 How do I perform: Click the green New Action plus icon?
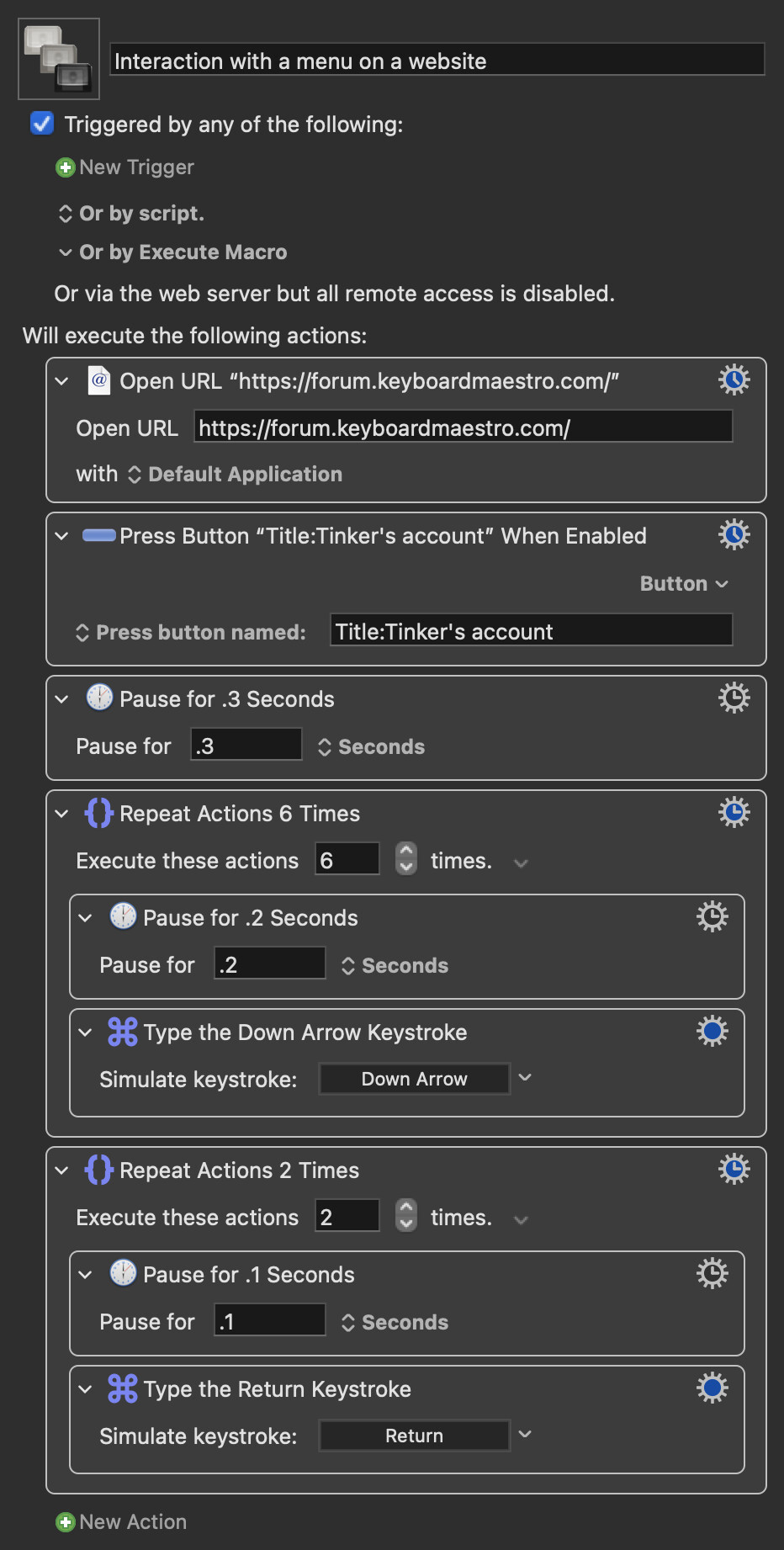coord(65,1522)
